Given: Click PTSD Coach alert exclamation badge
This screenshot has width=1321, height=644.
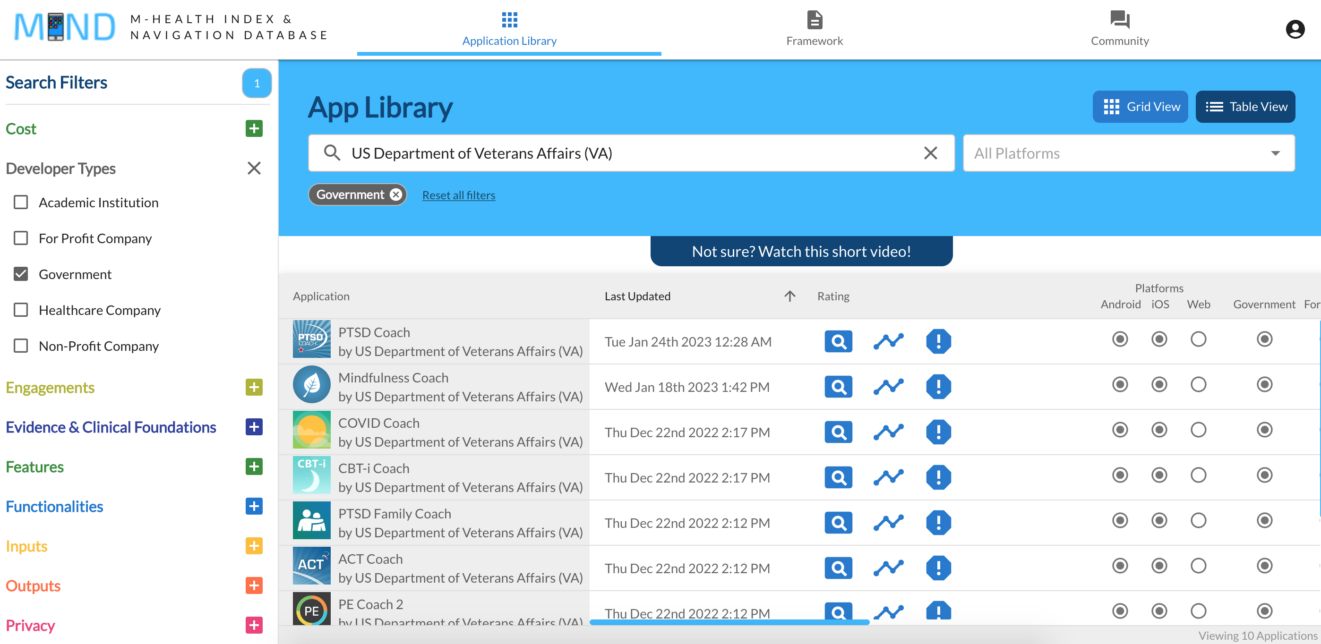Looking at the screenshot, I should [x=938, y=342].
